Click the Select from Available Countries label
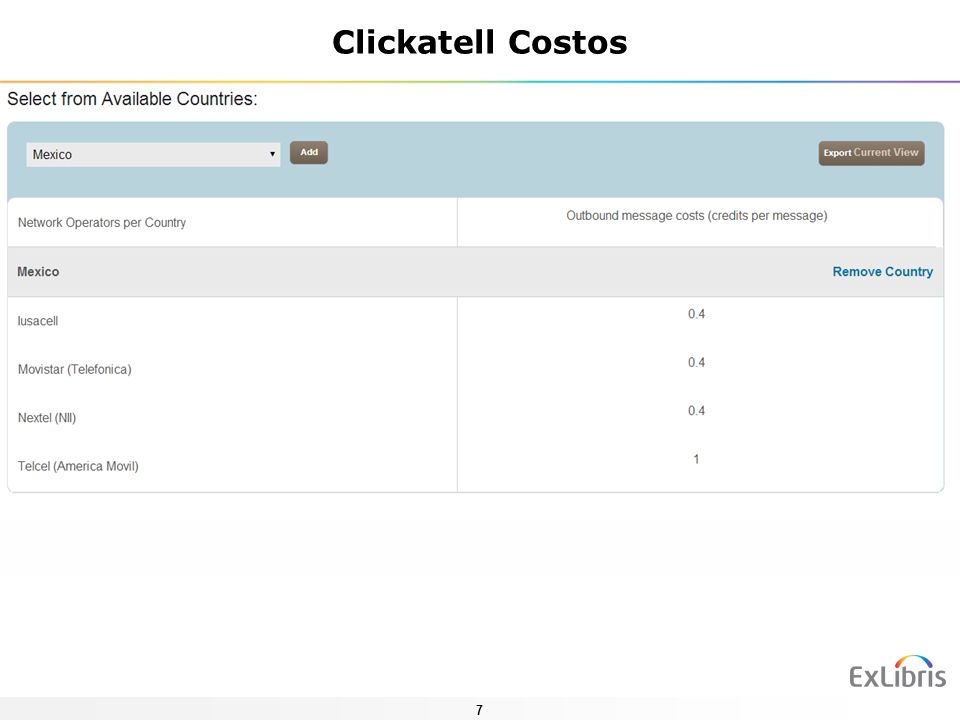 [132, 99]
